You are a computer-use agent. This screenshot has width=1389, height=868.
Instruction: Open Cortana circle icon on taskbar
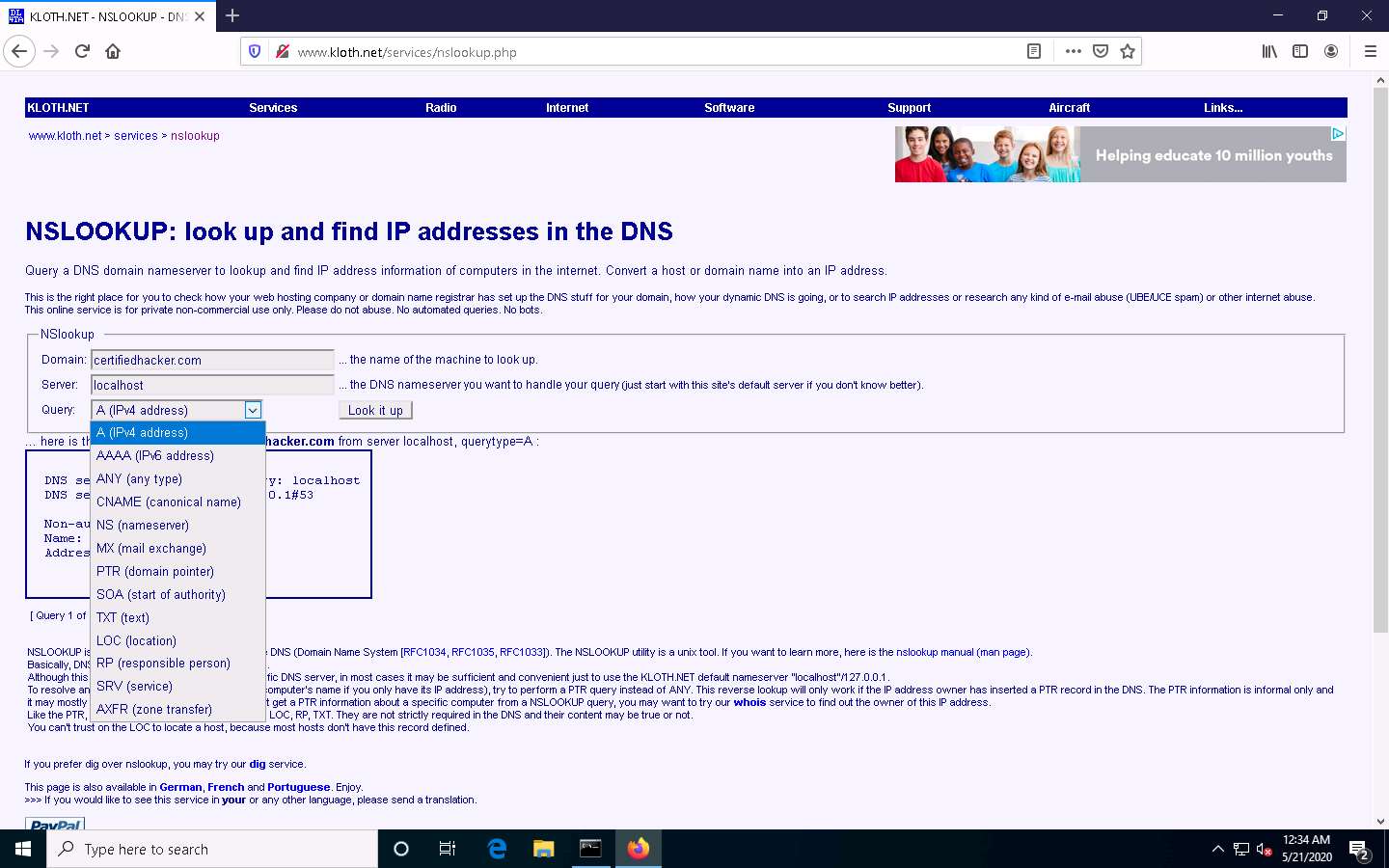(x=401, y=849)
